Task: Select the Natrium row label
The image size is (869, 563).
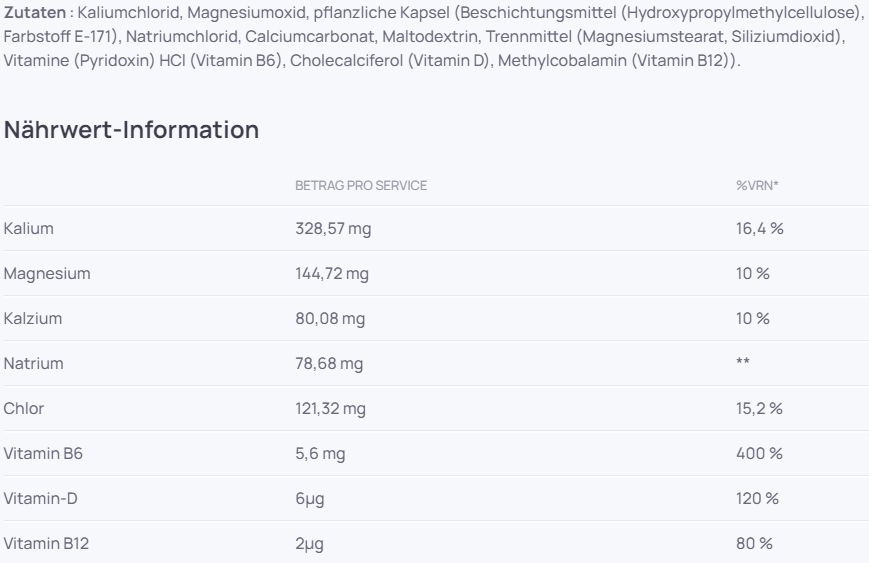Action: point(33,364)
